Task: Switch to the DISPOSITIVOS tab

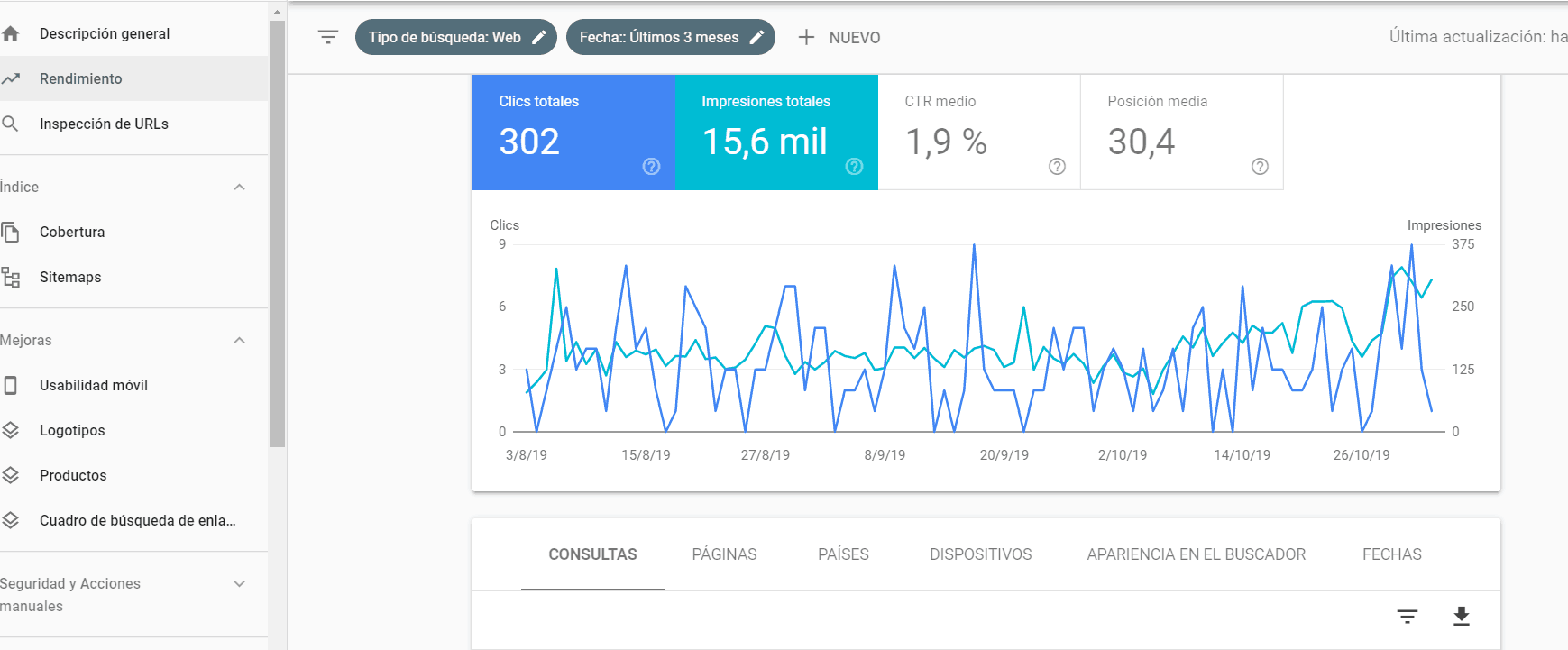Action: [980, 554]
